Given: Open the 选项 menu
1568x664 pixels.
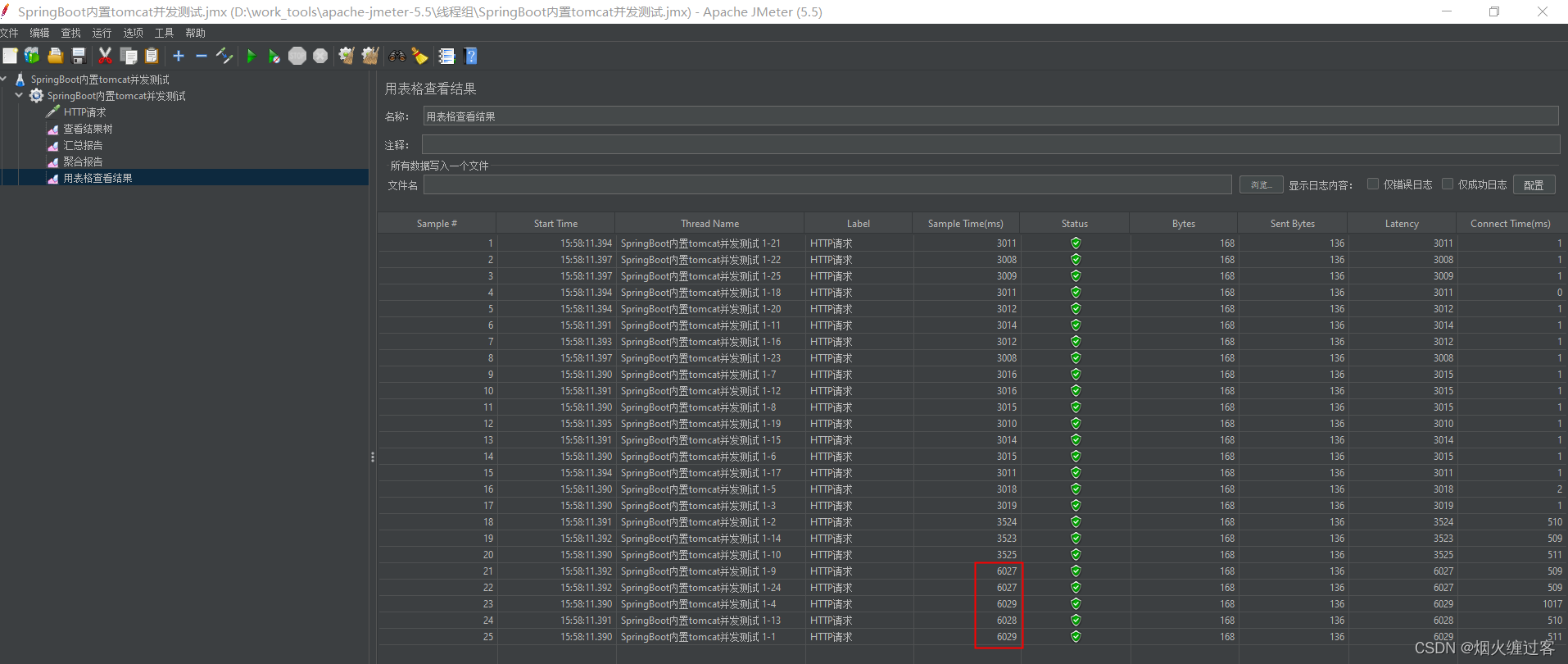Looking at the screenshot, I should (x=133, y=33).
